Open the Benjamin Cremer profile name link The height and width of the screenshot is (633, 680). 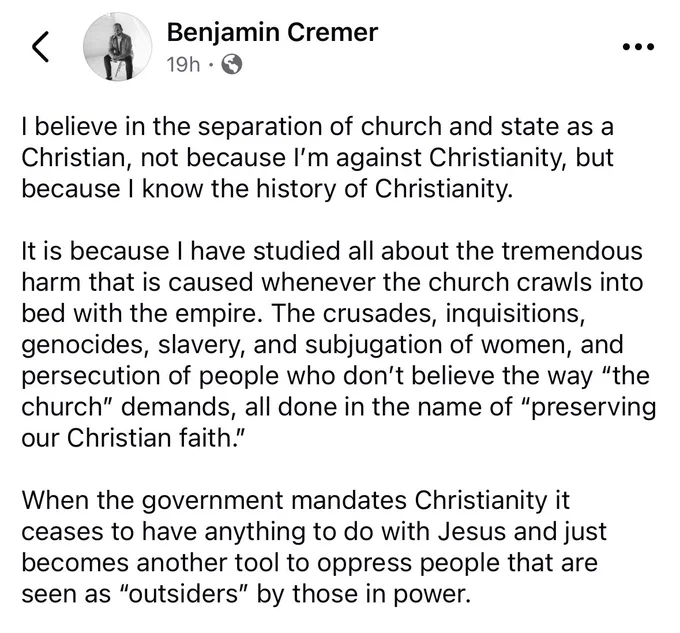click(272, 33)
